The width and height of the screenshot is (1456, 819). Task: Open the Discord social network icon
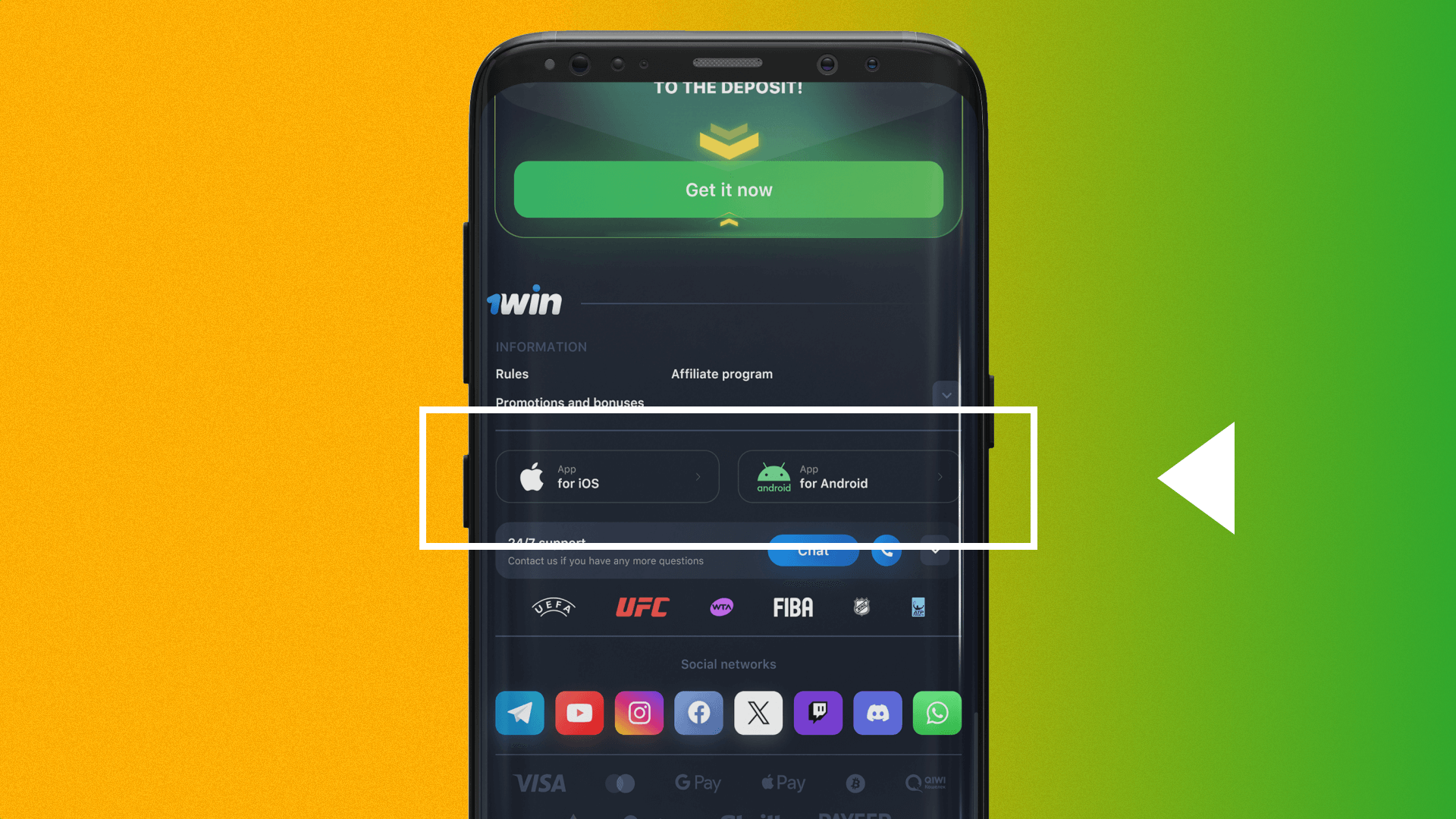pos(877,712)
